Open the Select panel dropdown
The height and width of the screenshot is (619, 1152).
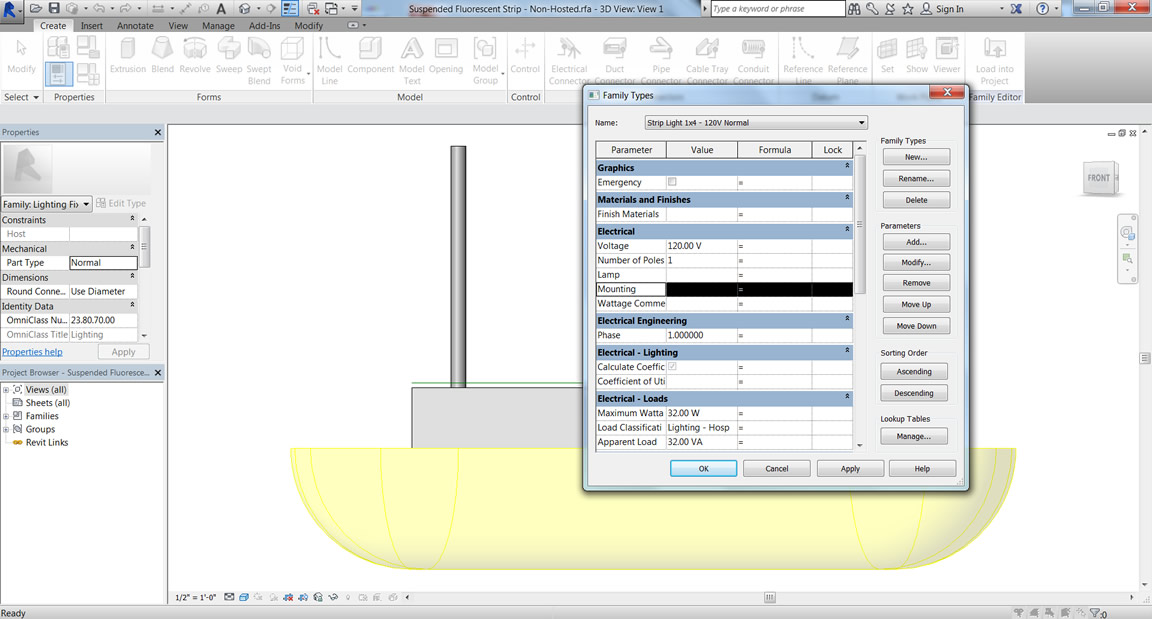coord(21,97)
